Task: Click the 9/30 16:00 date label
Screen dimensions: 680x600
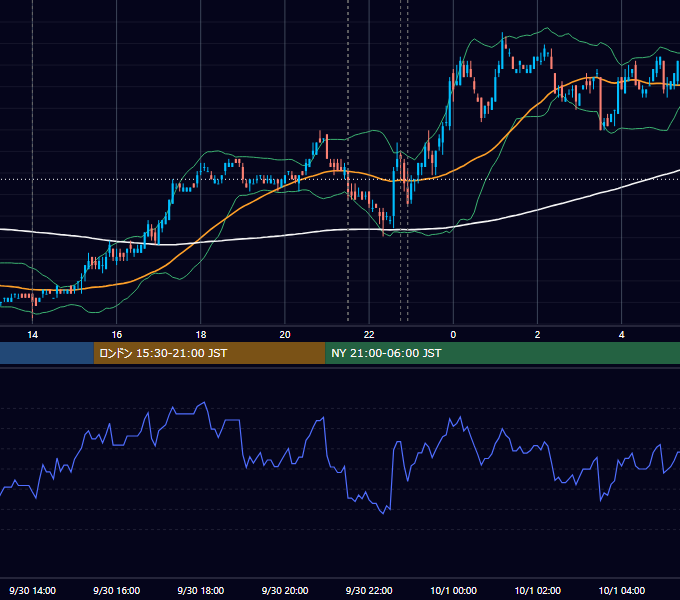Action: pos(117,590)
